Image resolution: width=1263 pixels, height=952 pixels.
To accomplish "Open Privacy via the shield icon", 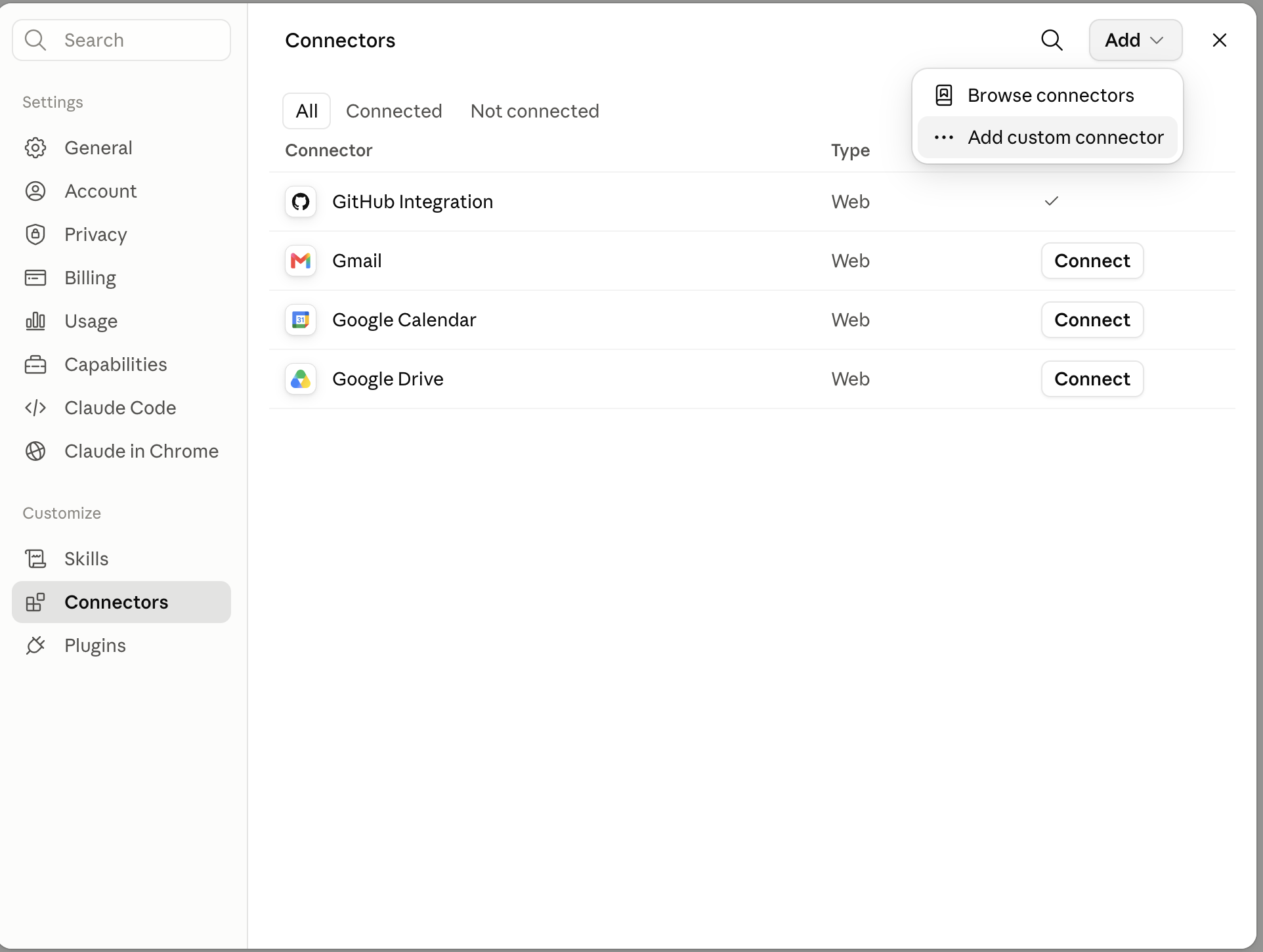I will [x=35, y=234].
